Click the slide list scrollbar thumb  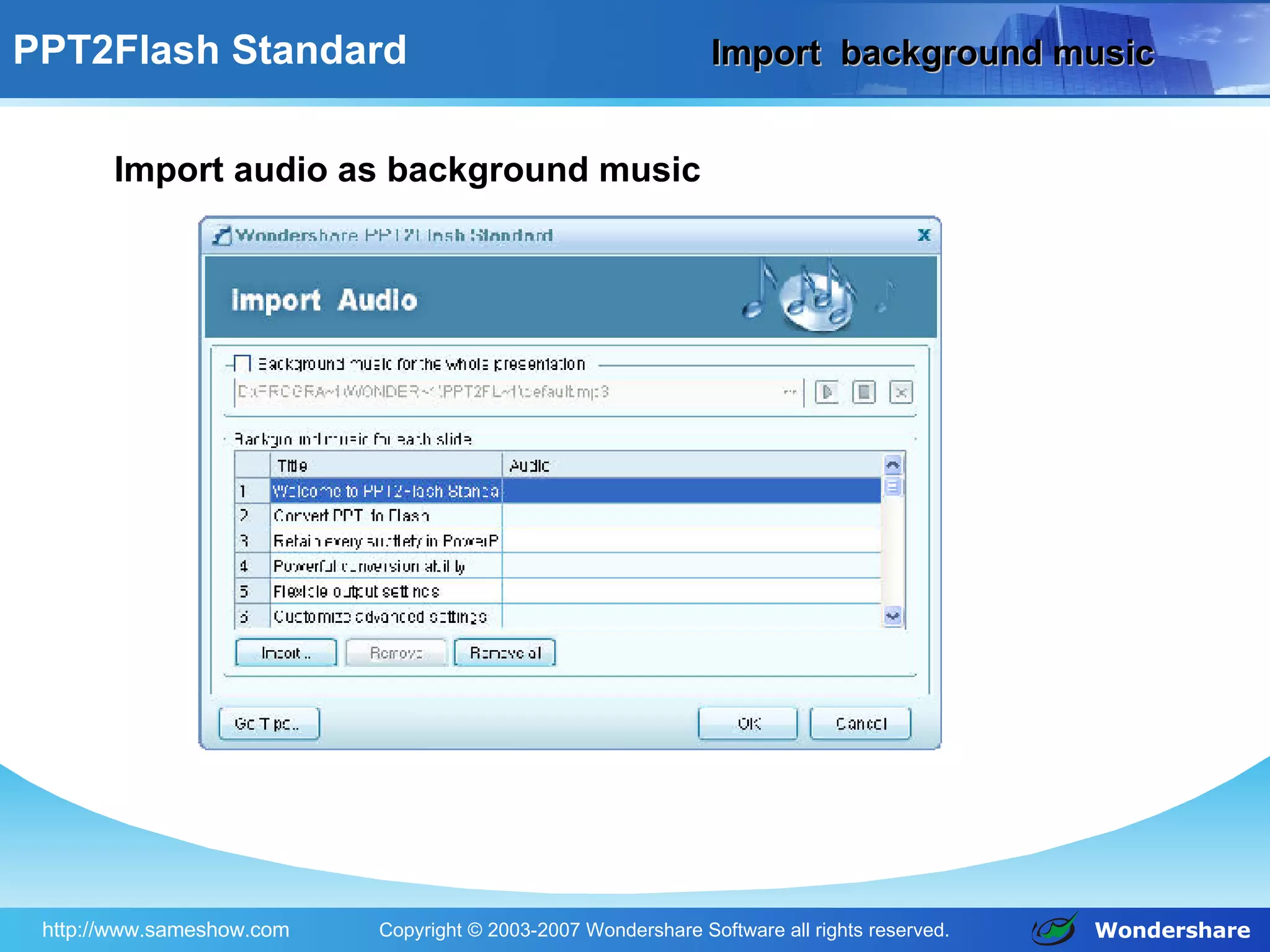coord(892,487)
